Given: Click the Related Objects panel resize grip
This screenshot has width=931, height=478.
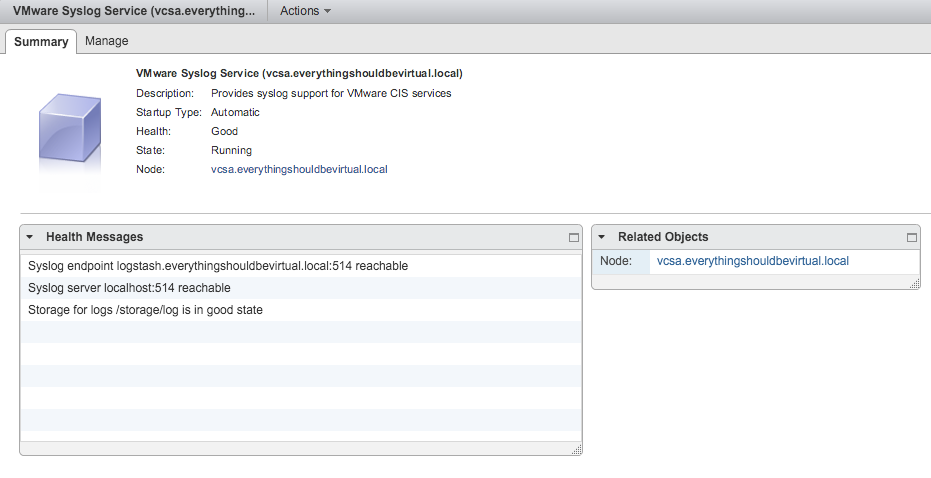Looking at the screenshot, I should click(x=914, y=284).
